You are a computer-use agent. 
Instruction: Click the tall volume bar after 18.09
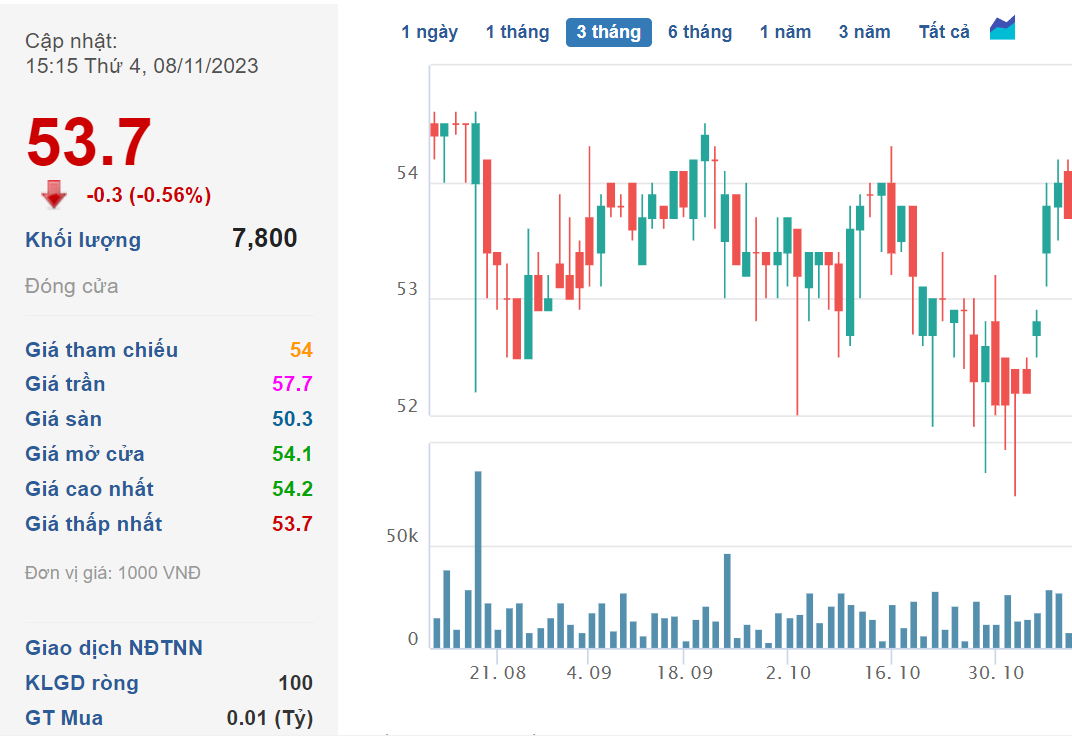[727, 600]
